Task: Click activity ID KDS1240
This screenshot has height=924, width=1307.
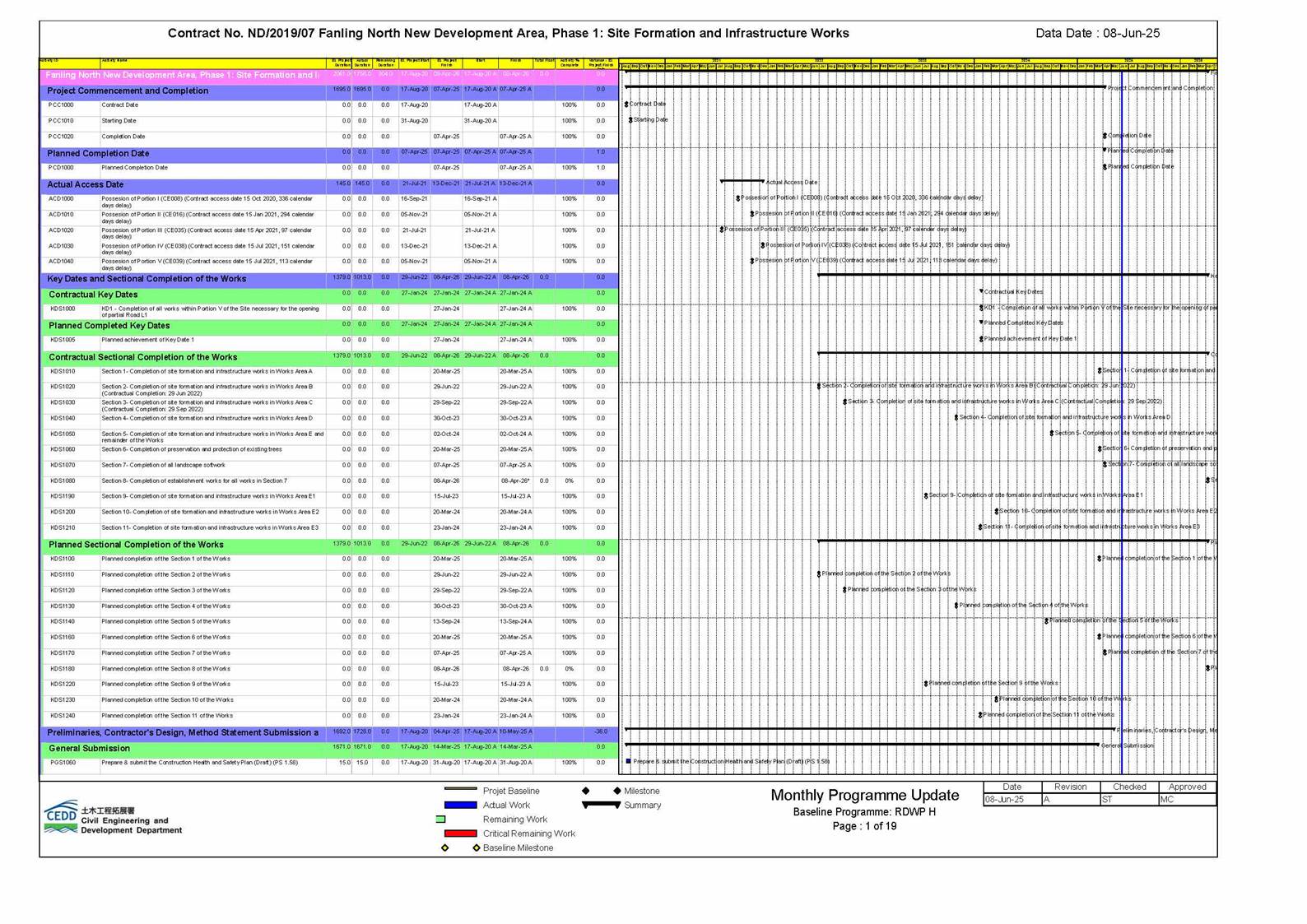Action: point(63,716)
